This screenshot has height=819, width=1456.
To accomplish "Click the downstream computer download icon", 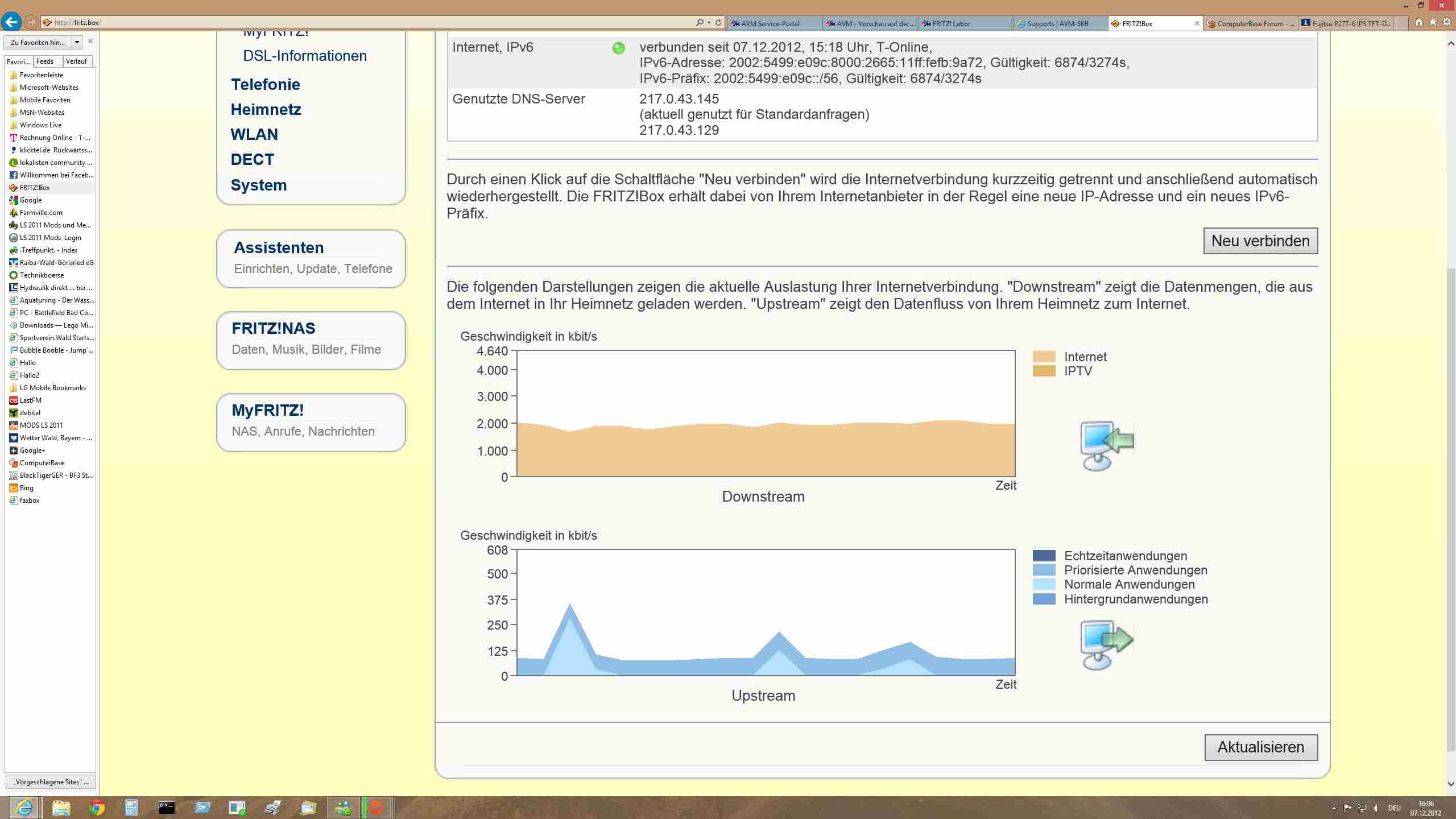I will pyautogui.click(x=1106, y=445).
